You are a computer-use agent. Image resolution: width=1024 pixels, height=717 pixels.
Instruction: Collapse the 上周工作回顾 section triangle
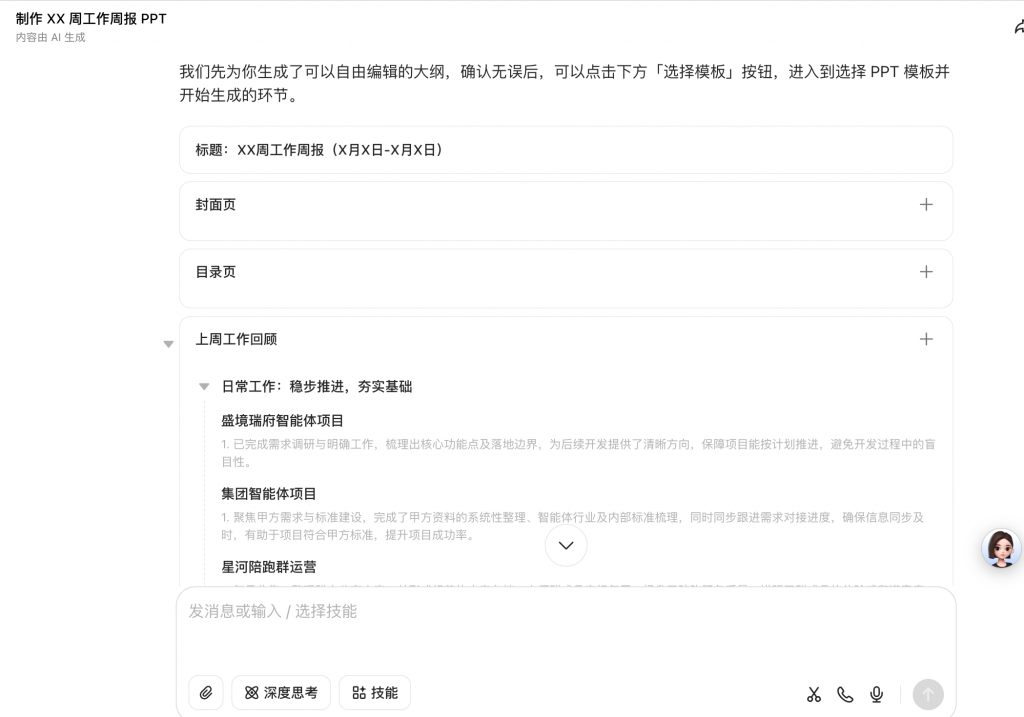tap(168, 343)
